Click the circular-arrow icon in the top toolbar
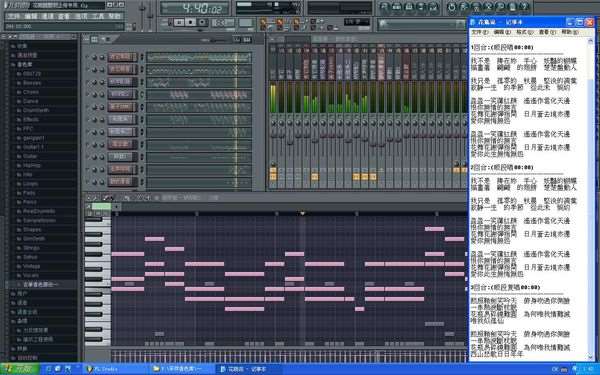 tap(452, 7)
